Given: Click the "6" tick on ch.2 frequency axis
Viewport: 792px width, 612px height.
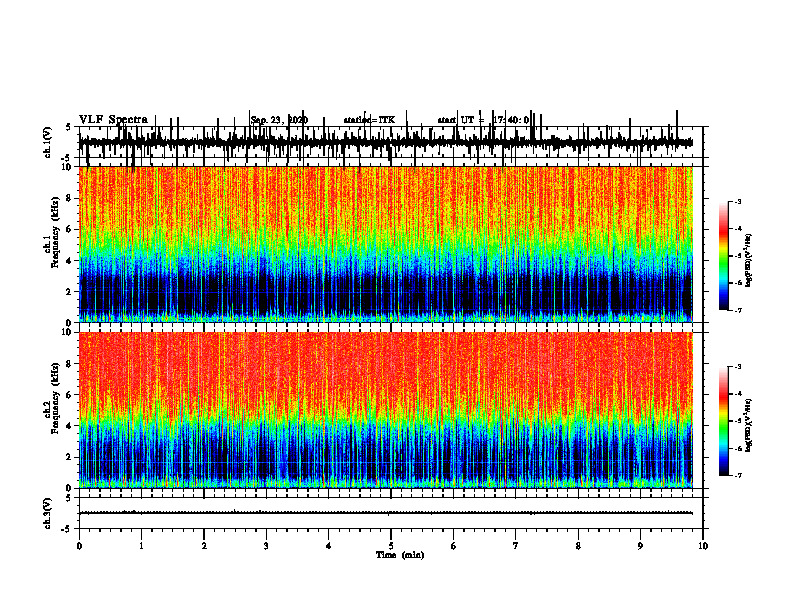Looking at the screenshot, I should [x=70, y=395].
